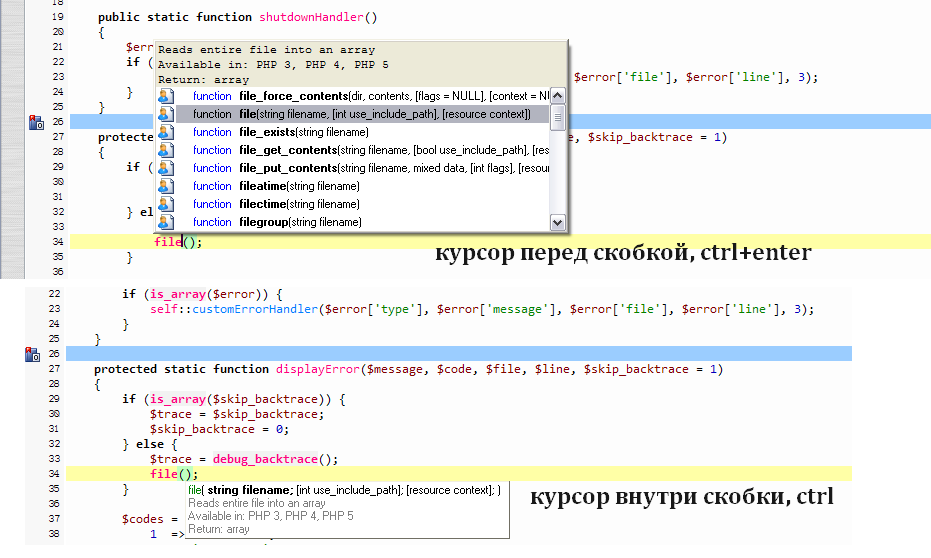Click $skip_backtrace = 1 parameter in top editor
The width and height of the screenshot is (931, 558).
tap(653, 137)
